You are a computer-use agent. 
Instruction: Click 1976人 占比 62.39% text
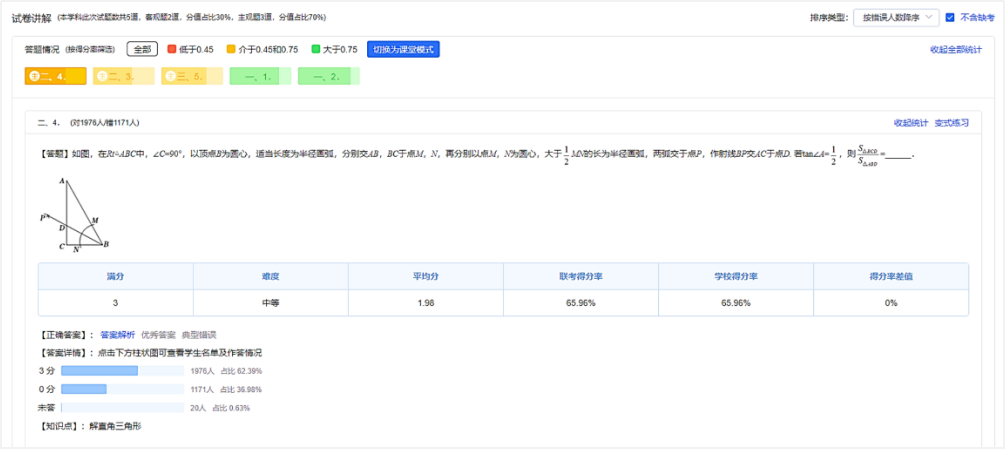(226, 371)
